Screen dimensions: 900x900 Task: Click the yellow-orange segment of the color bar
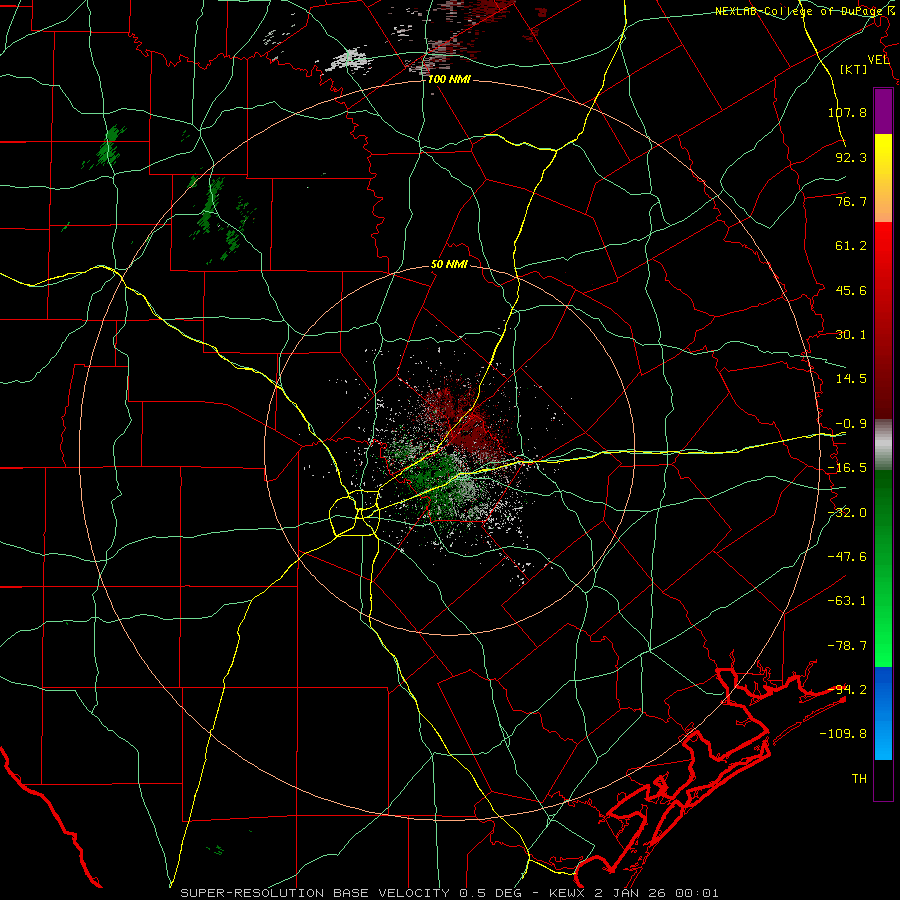point(883,178)
